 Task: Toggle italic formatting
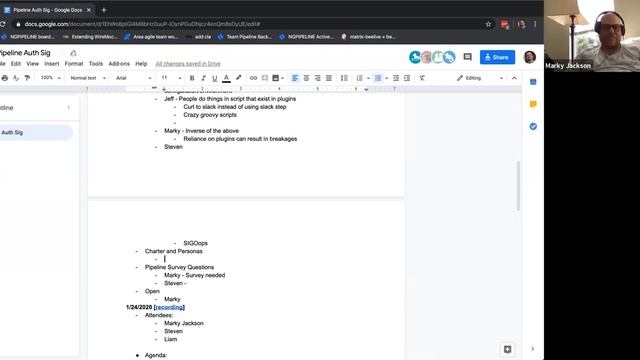pyautogui.click(x=203, y=78)
